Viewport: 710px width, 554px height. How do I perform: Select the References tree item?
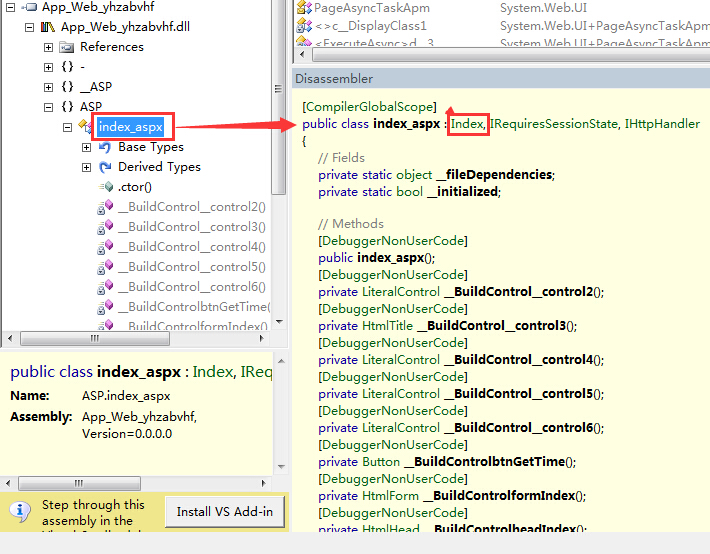coord(112,47)
